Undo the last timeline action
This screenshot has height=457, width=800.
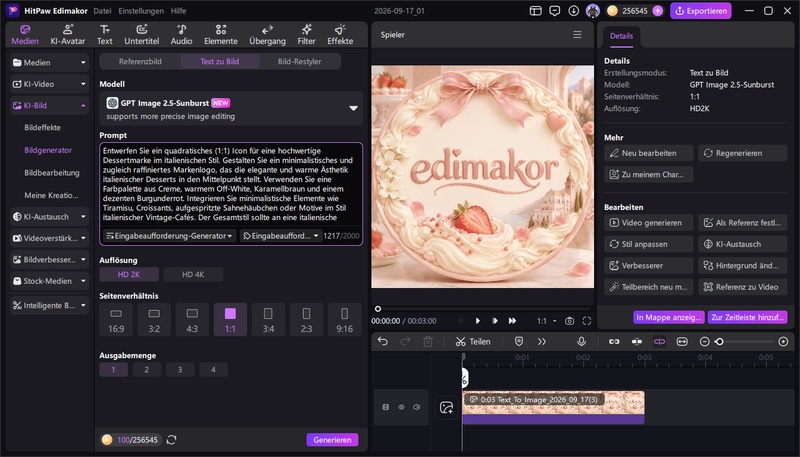tap(383, 342)
